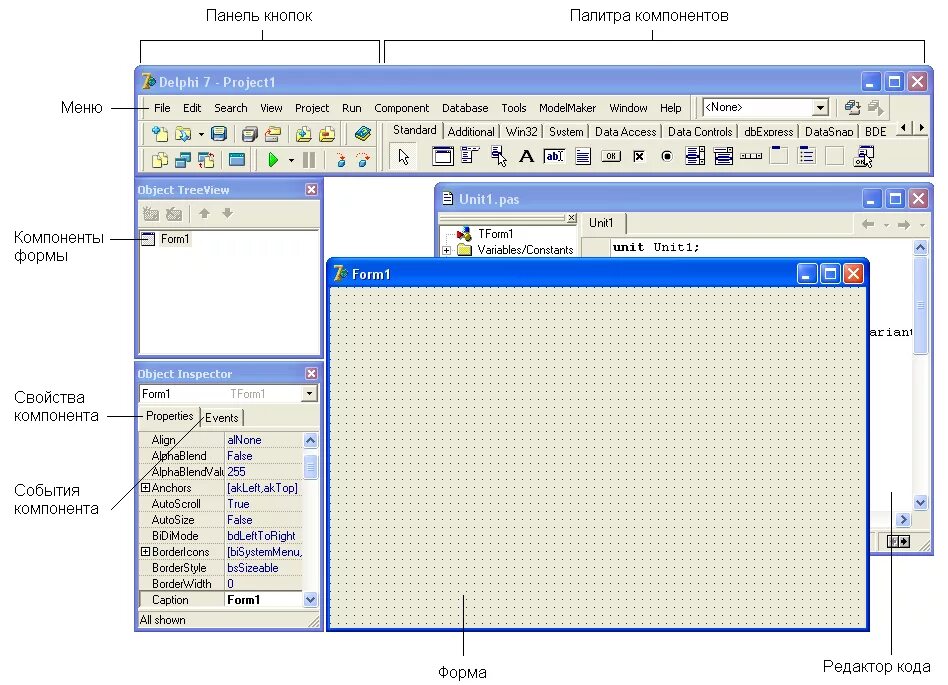Screen dimensions: 948x685
Task: Click the View Form toolbar icon
Action: click(x=183, y=160)
